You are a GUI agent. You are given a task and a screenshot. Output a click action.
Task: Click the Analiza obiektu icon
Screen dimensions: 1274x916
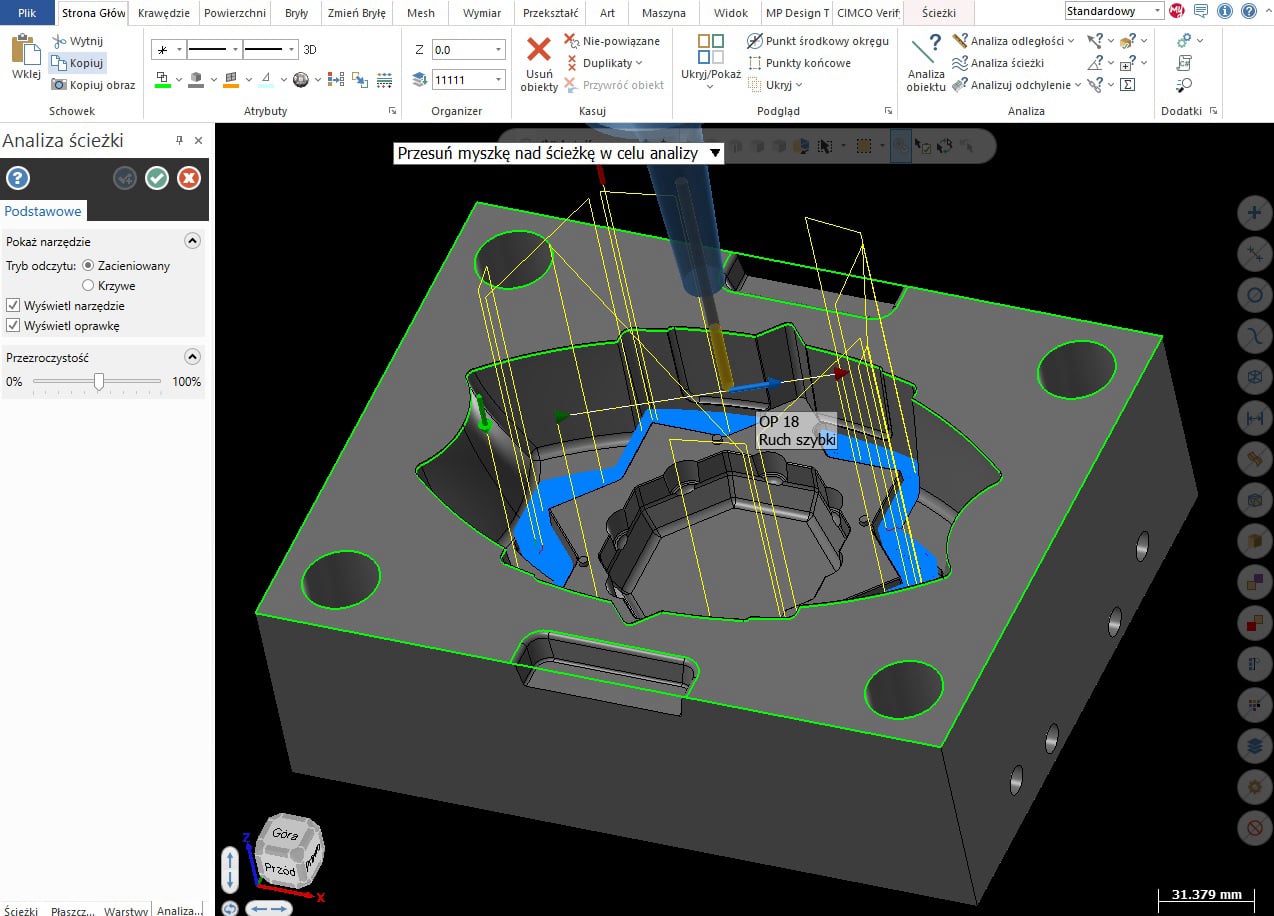pyautogui.click(x=925, y=48)
